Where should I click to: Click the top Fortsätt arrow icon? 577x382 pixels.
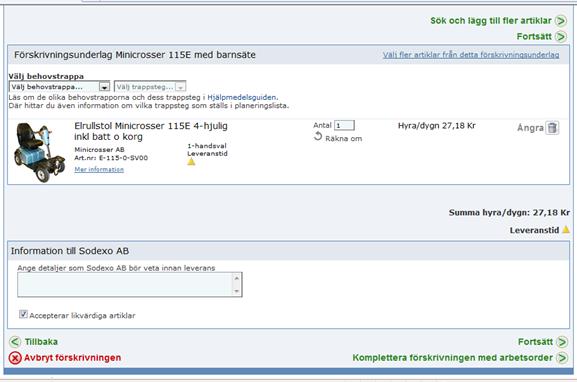(x=561, y=36)
